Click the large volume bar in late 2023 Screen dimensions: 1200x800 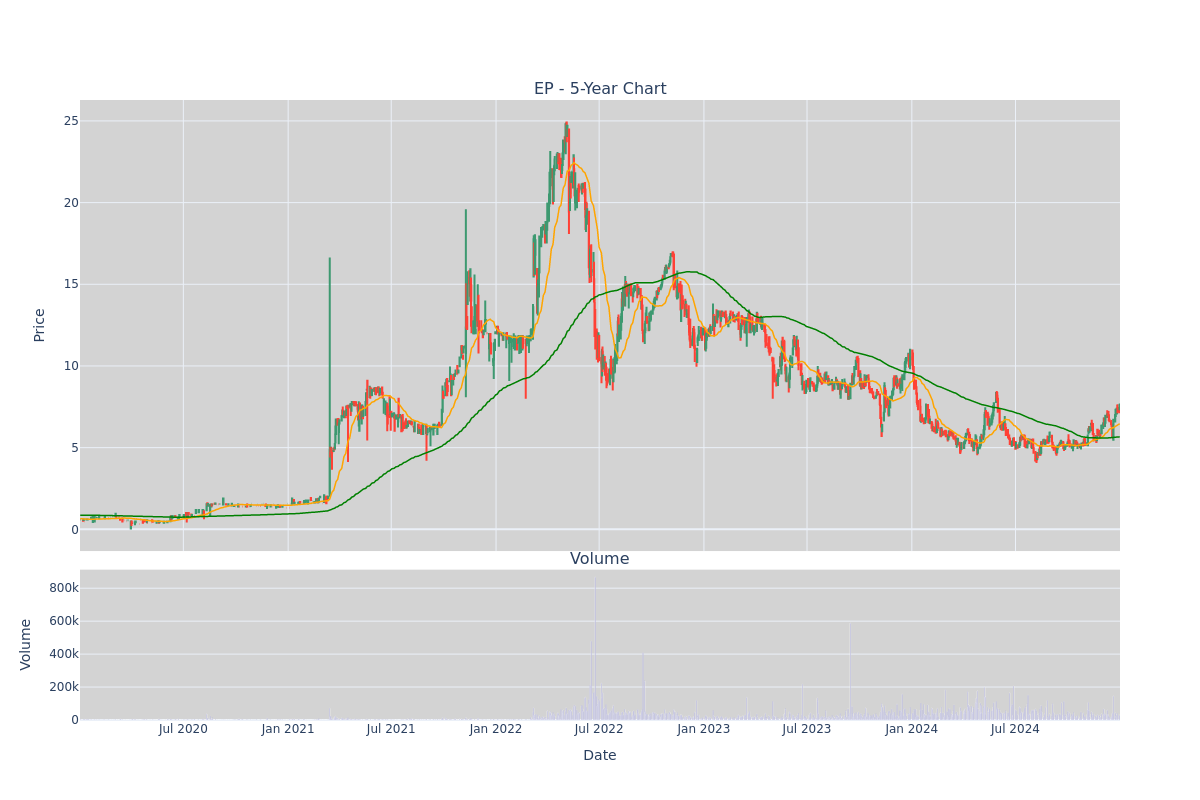pos(850,672)
